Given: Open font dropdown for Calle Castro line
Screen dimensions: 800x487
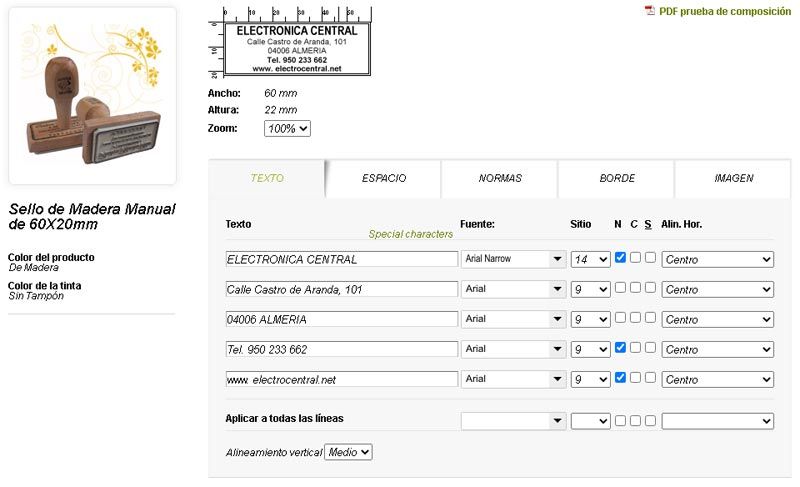Looking at the screenshot, I should click(513, 289).
